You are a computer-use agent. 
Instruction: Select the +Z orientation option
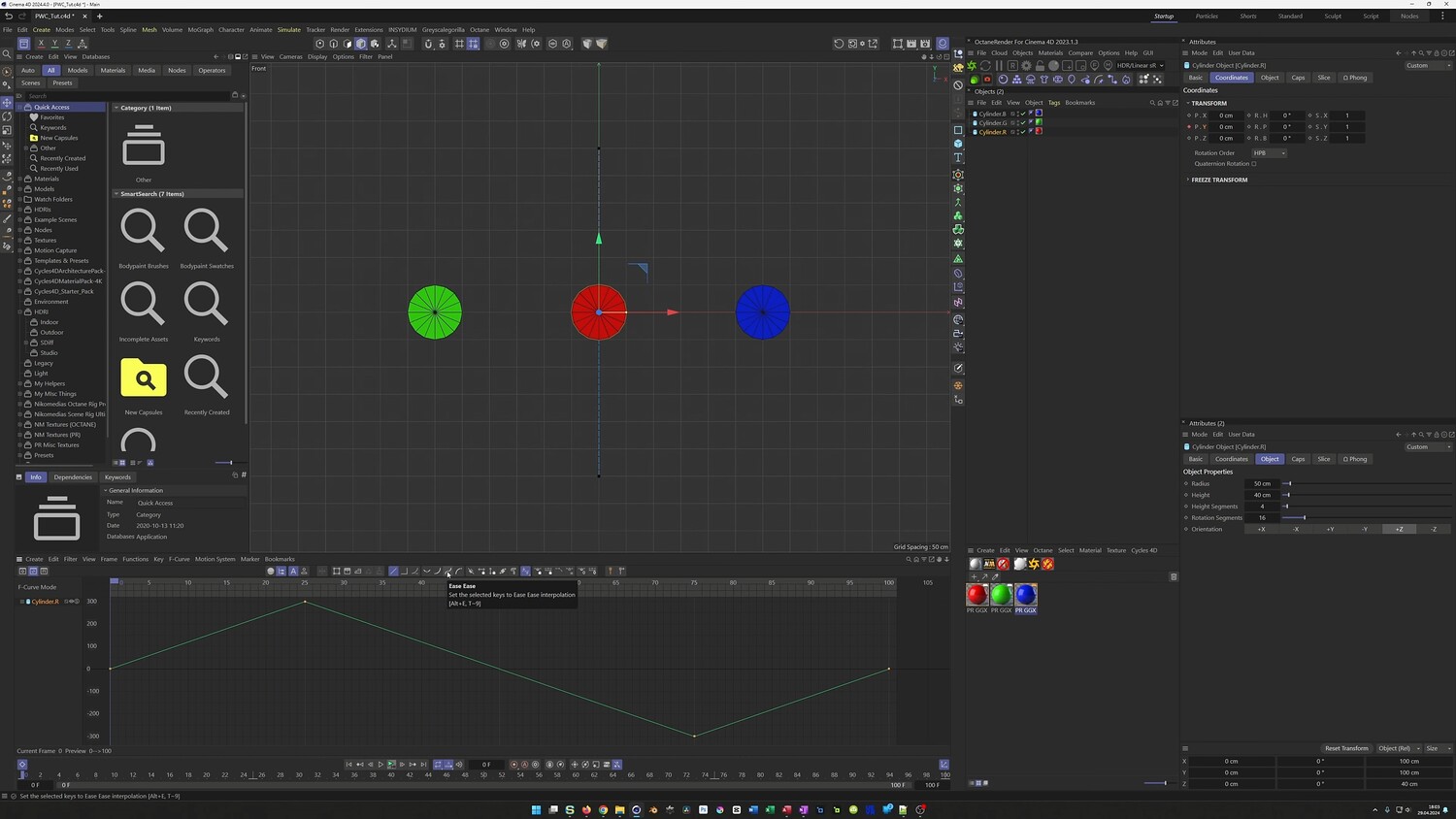click(x=1399, y=529)
